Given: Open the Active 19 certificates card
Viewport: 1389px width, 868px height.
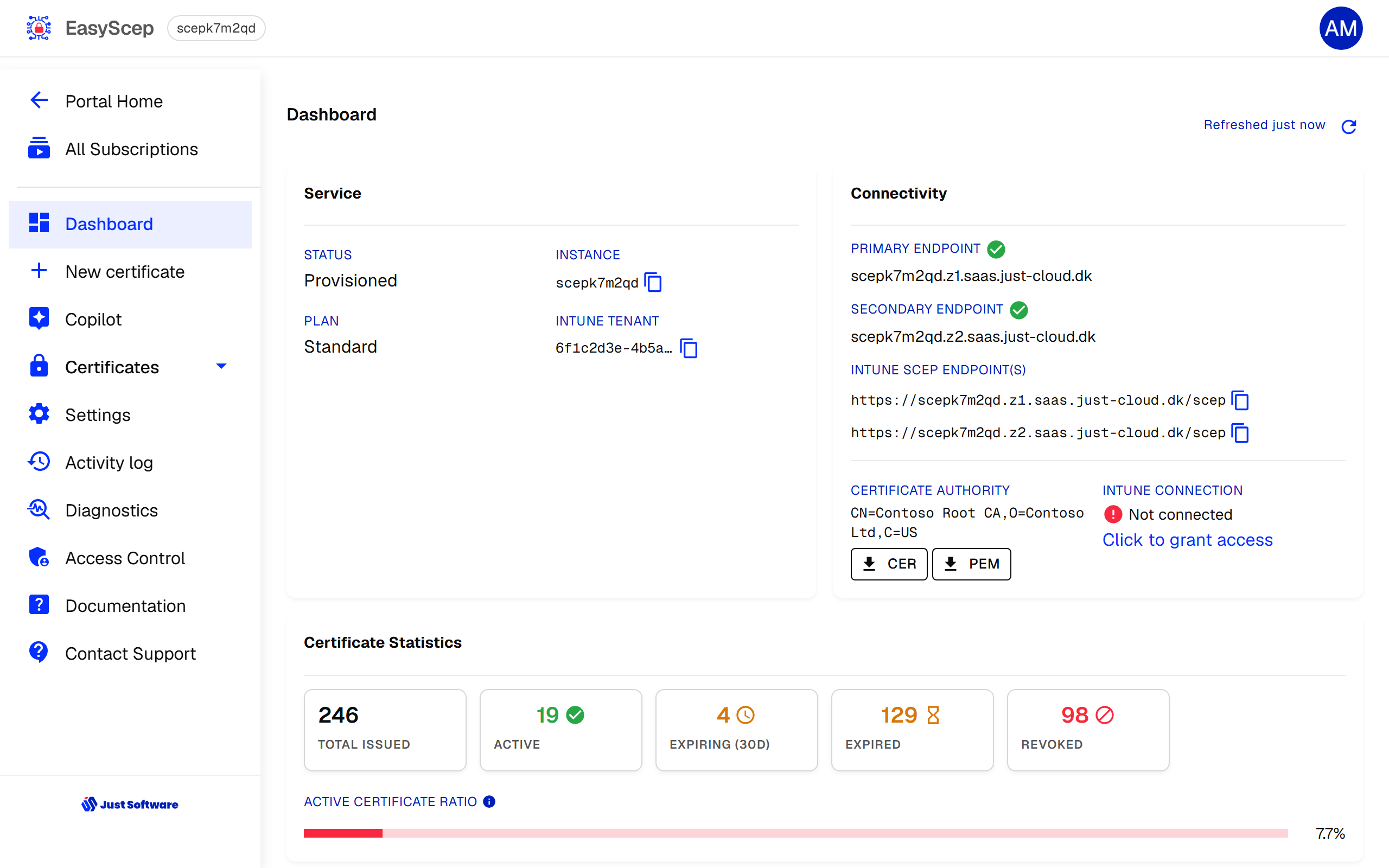Looking at the screenshot, I should (561, 730).
